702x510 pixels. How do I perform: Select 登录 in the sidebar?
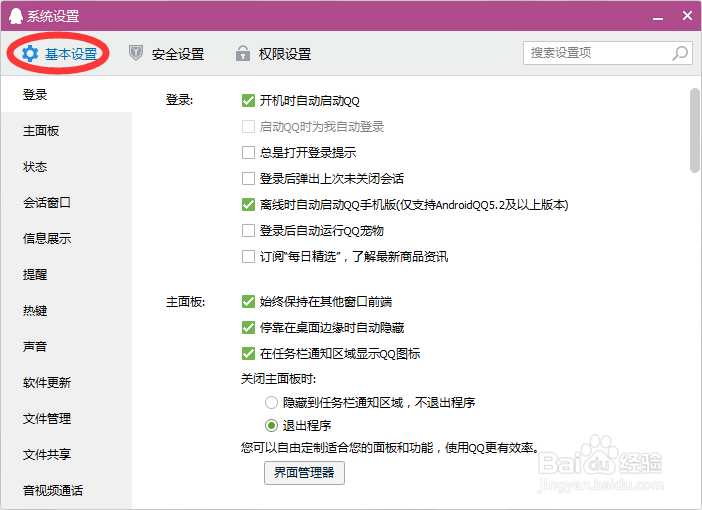tap(67, 94)
